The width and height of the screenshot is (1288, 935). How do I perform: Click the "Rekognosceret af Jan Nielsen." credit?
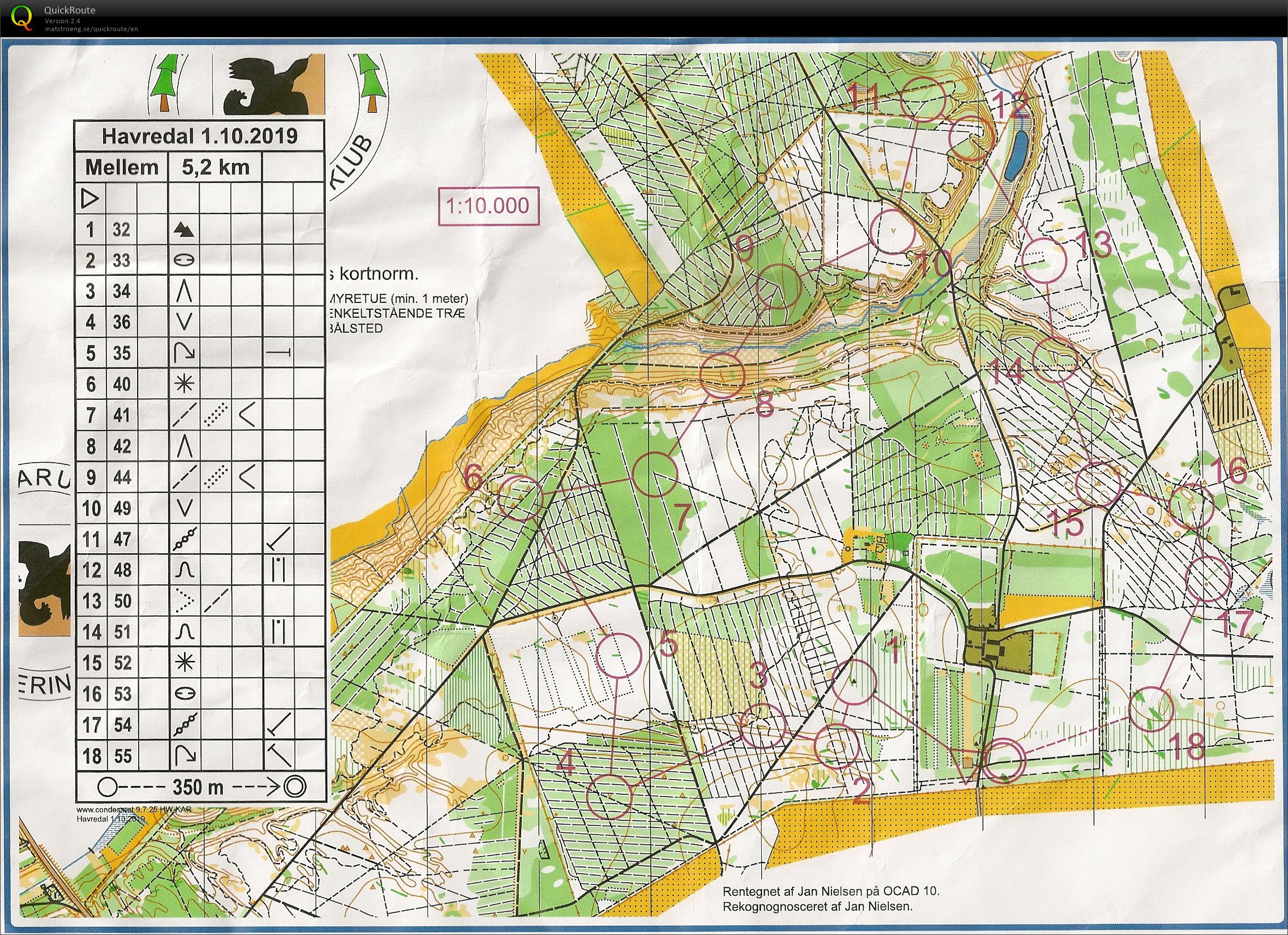818,907
